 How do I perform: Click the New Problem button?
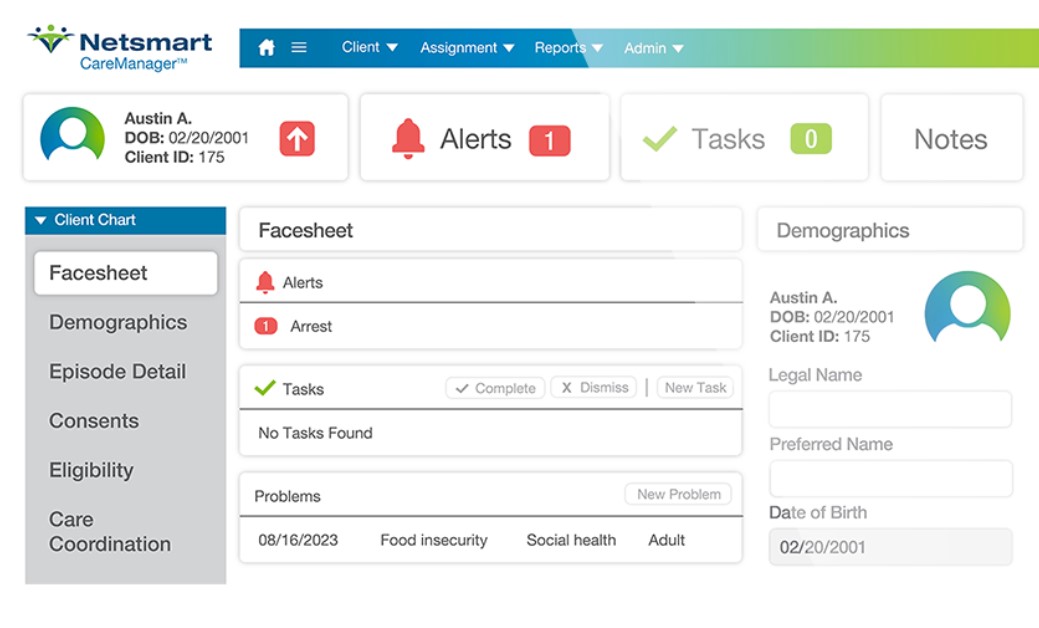[678, 493]
